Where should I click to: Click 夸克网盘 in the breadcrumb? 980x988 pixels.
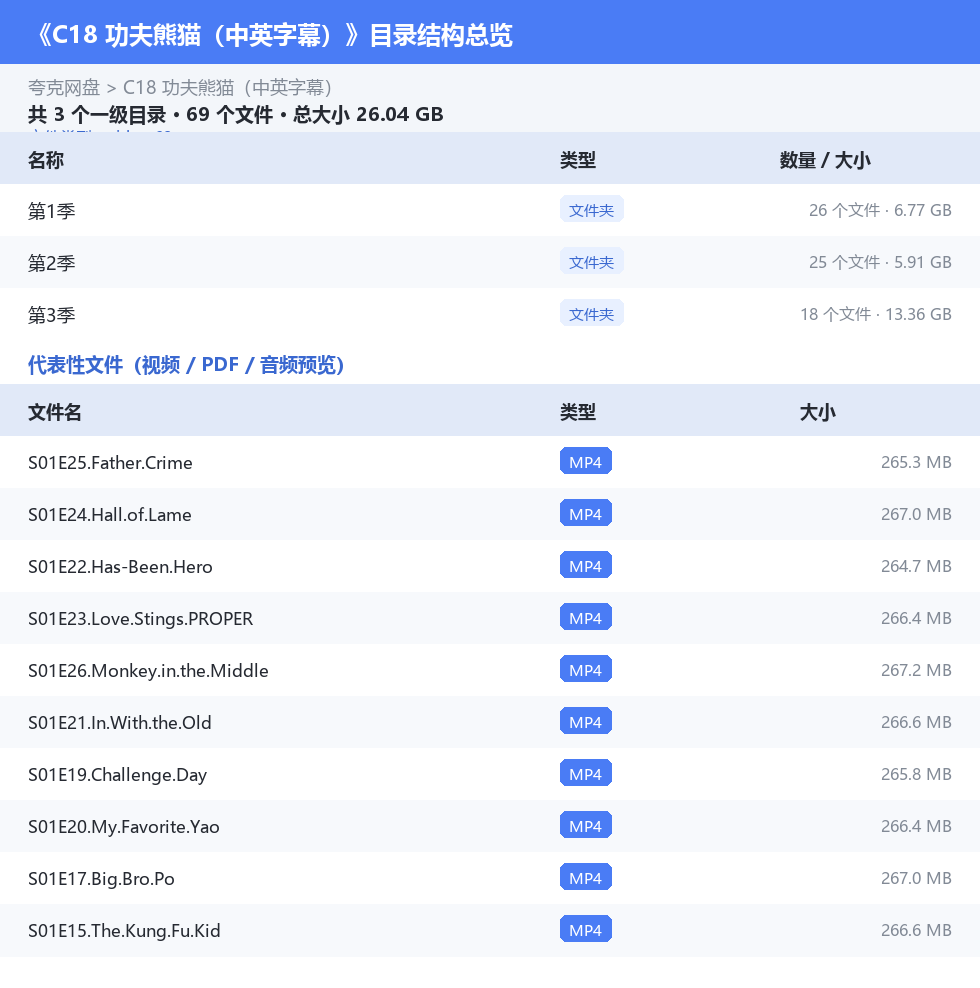(x=64, y=88)
